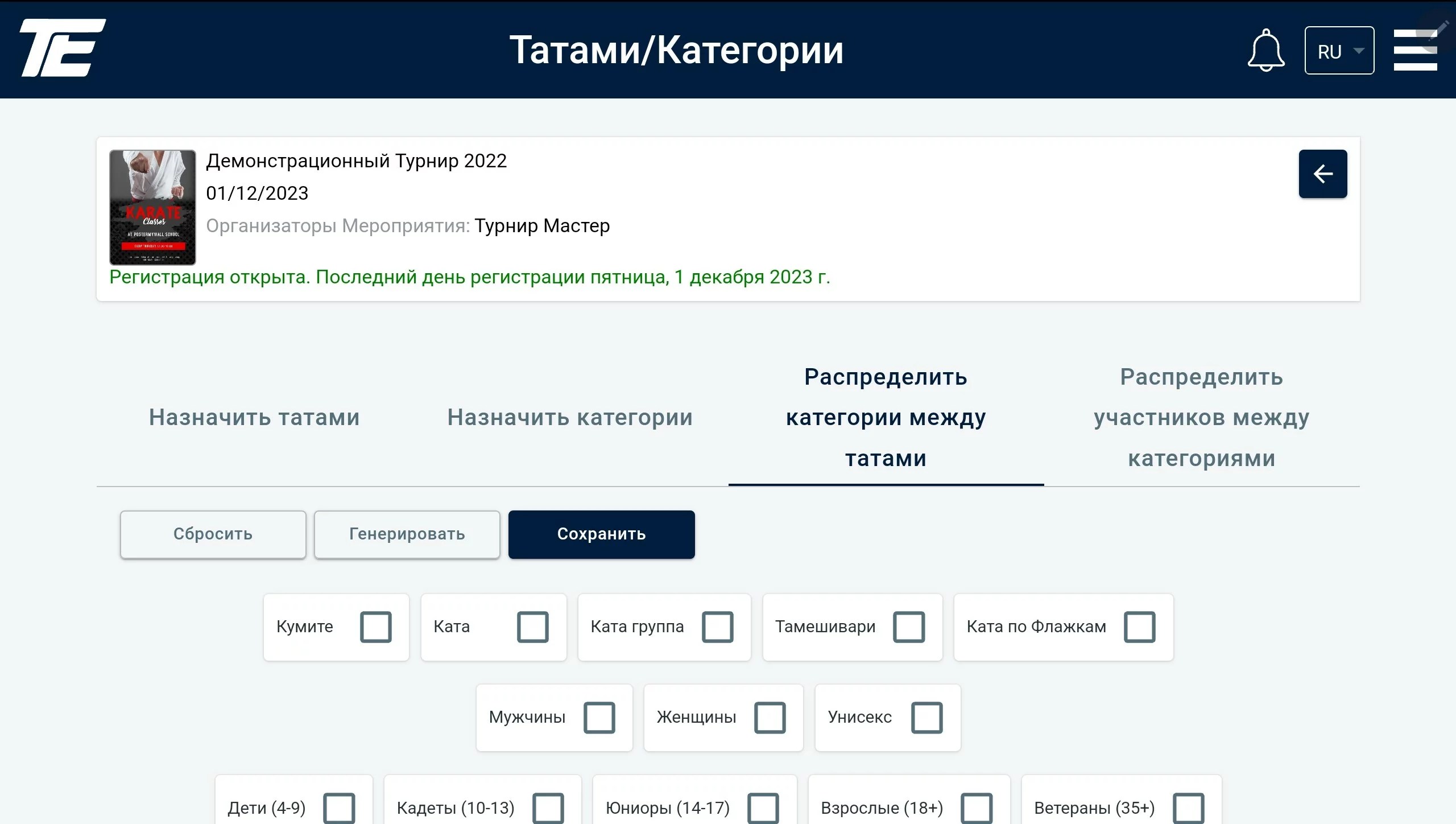Click the Генерировать button
The width and height of the screenshot is (1456, 824).
(x=407, y=534)
